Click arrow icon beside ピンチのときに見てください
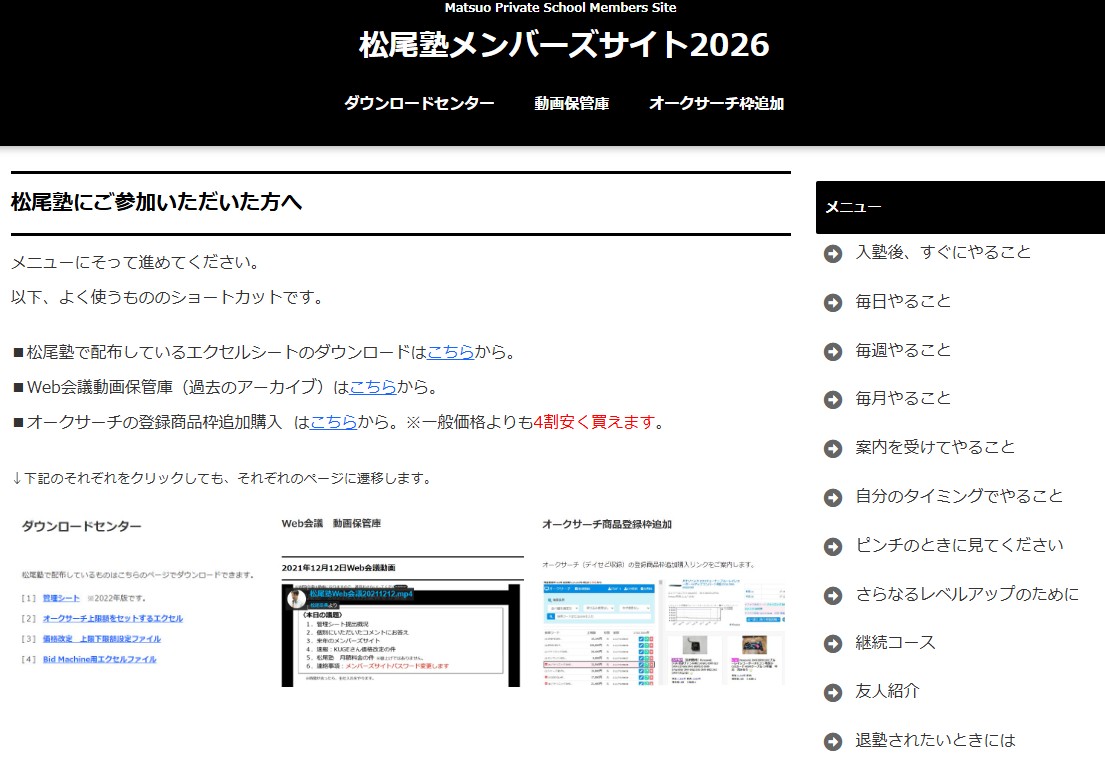 (x=832, y=546)
